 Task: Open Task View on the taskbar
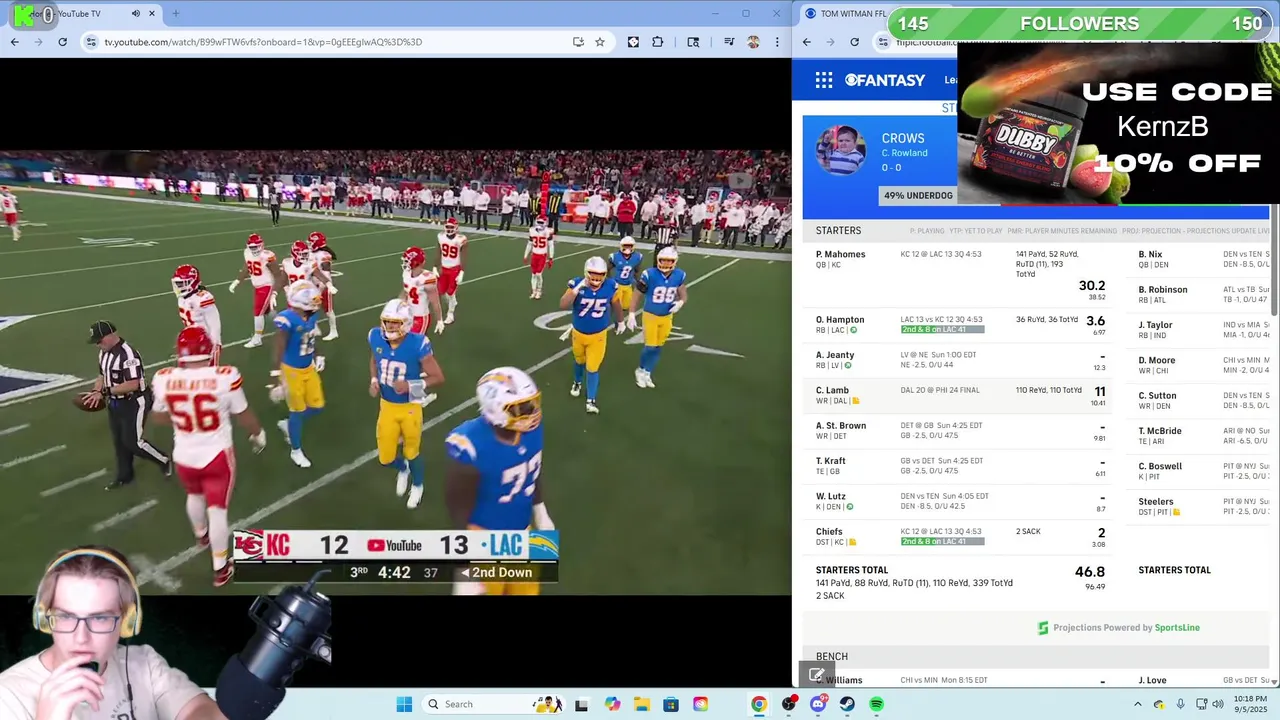click(x=581, y=704)
